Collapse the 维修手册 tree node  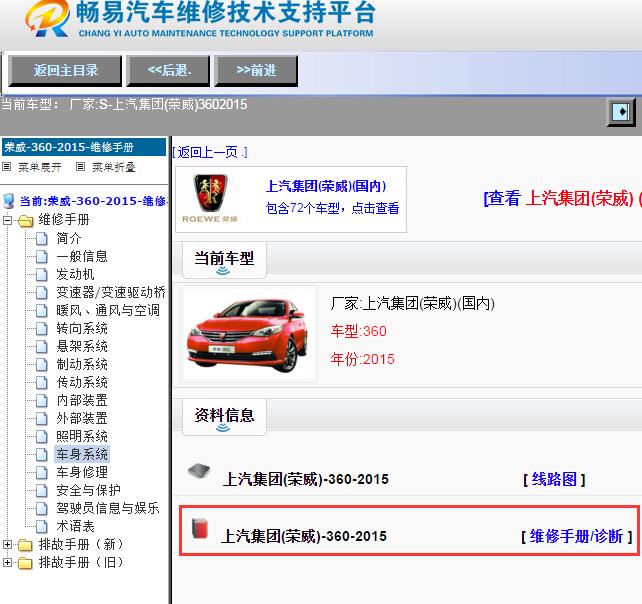7,220
